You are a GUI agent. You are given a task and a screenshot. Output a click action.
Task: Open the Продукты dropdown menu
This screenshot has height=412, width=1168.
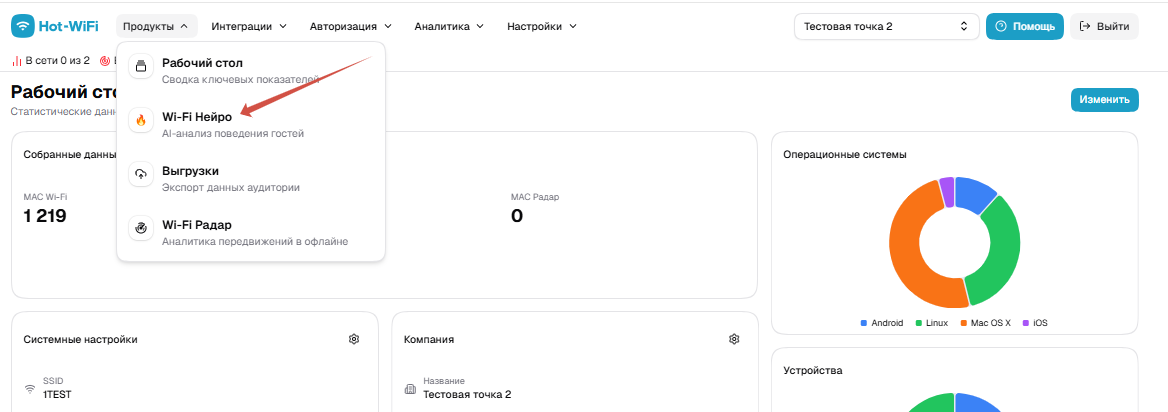156,26
